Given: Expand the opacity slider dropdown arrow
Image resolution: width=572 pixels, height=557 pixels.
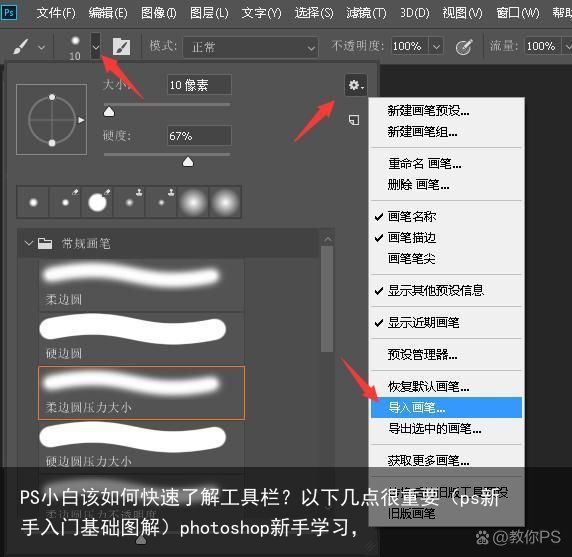Looking at the screenshot, I should [436, 46].
